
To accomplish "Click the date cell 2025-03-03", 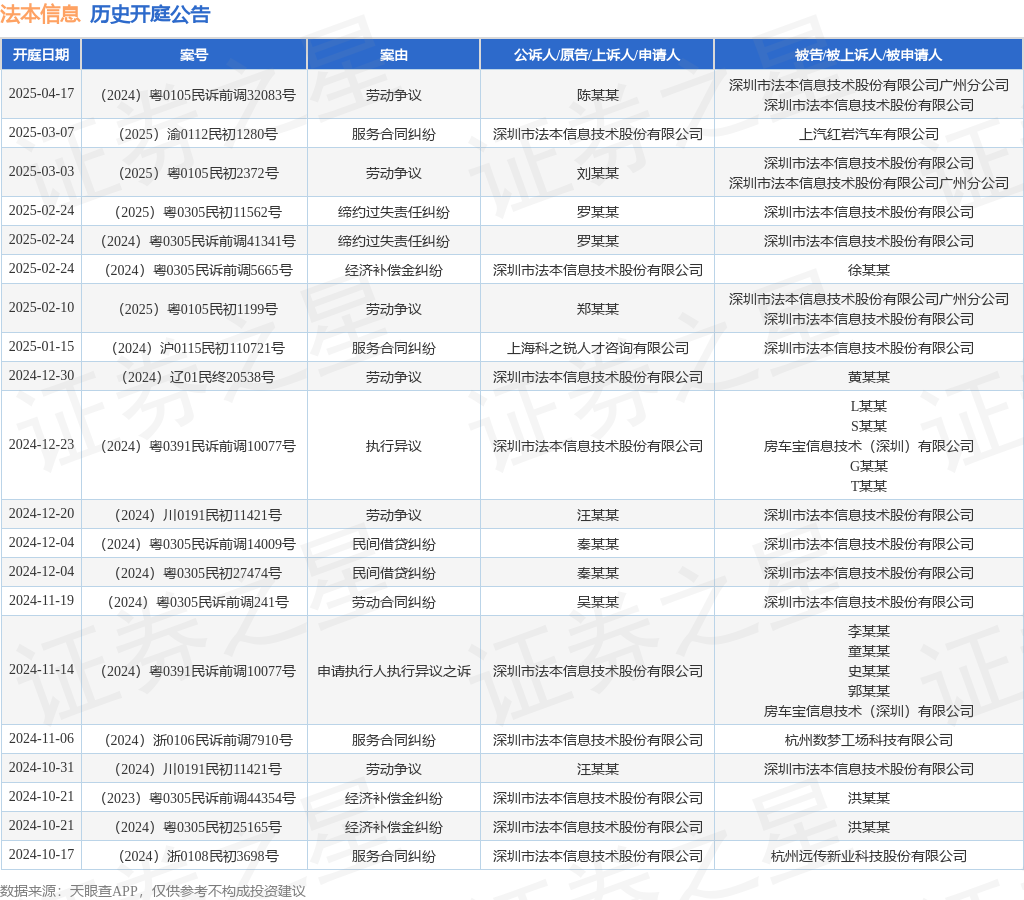I will [x=41, y=171].
